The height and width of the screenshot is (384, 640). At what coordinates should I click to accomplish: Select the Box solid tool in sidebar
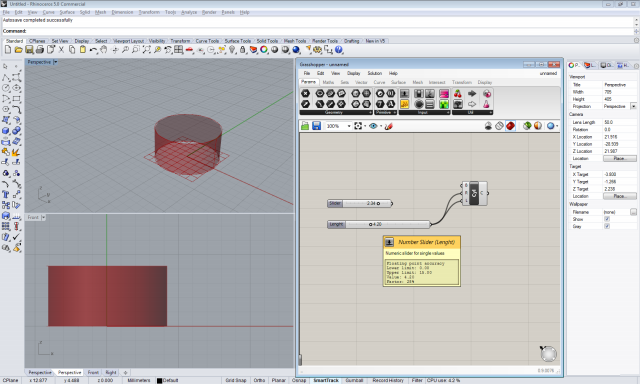coord(6,131)
